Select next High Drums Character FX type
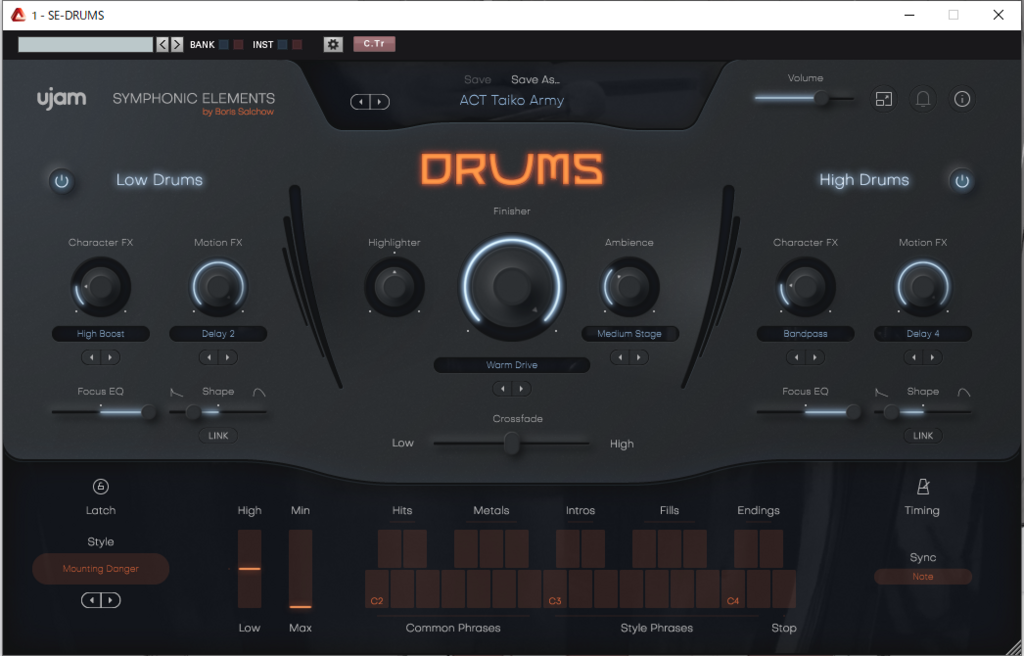The width and height of the screenshot is (1024, 656). (x=814, y=357)
